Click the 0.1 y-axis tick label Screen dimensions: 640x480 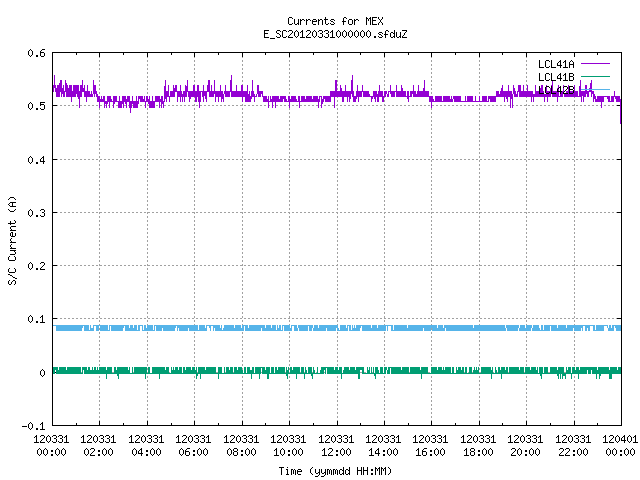(36, 319)
